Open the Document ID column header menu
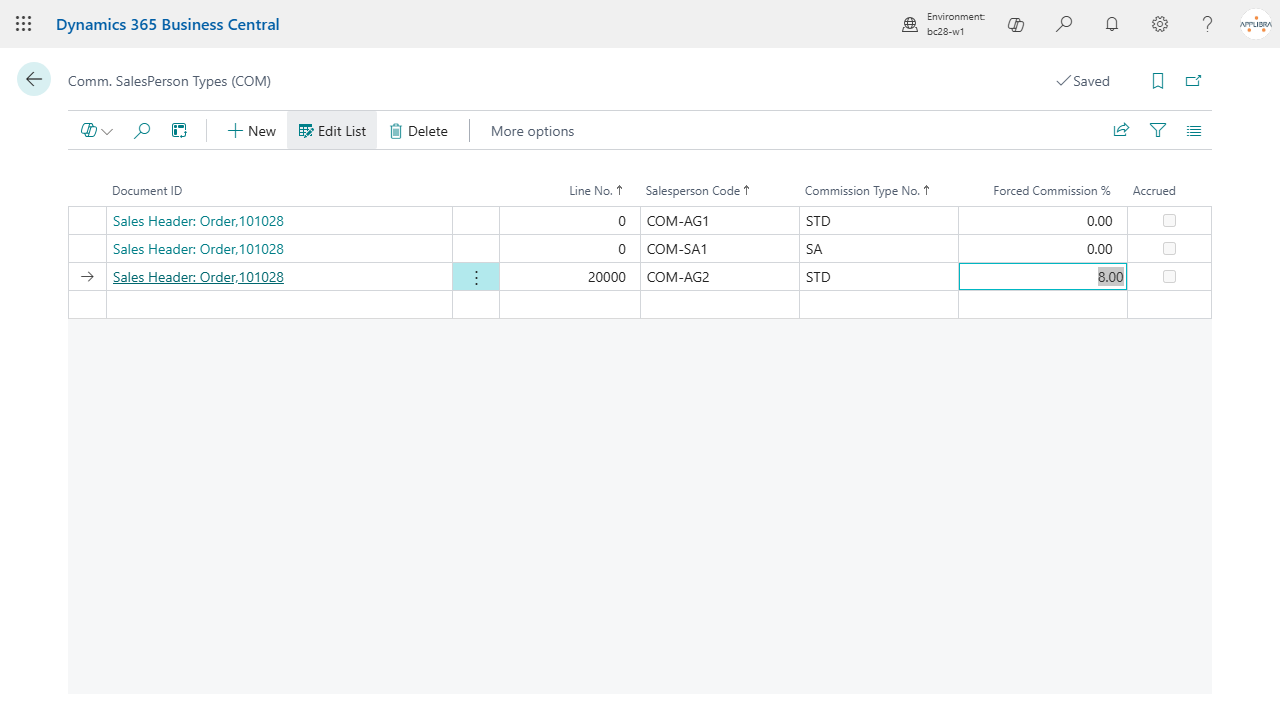Screen dimensions: 1280x720 [147, 191]
